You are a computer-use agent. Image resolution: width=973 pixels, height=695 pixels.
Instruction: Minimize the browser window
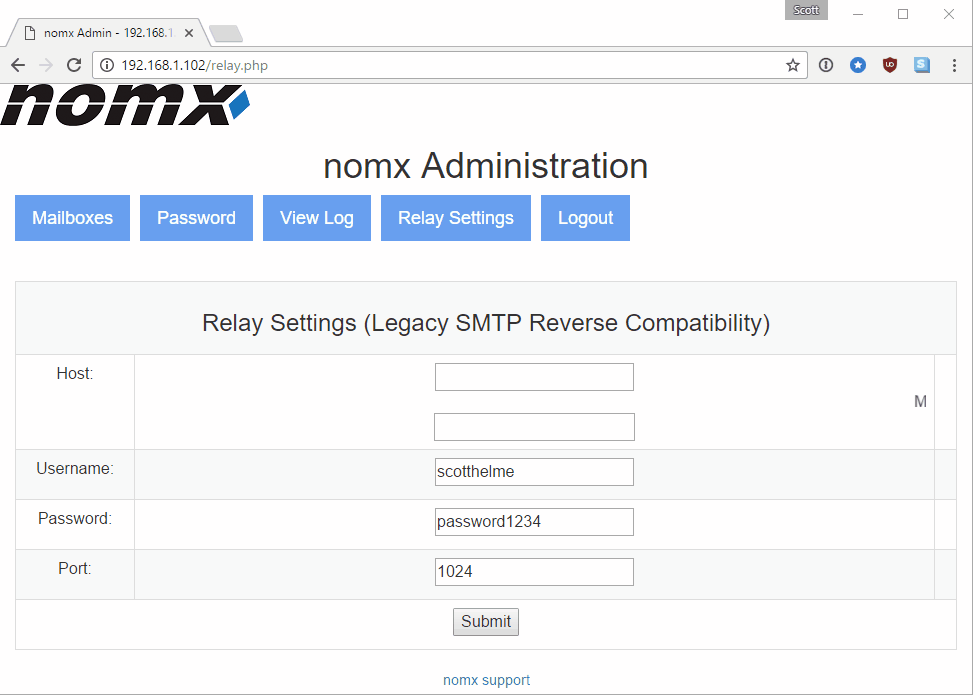click(x=858, y=14)
